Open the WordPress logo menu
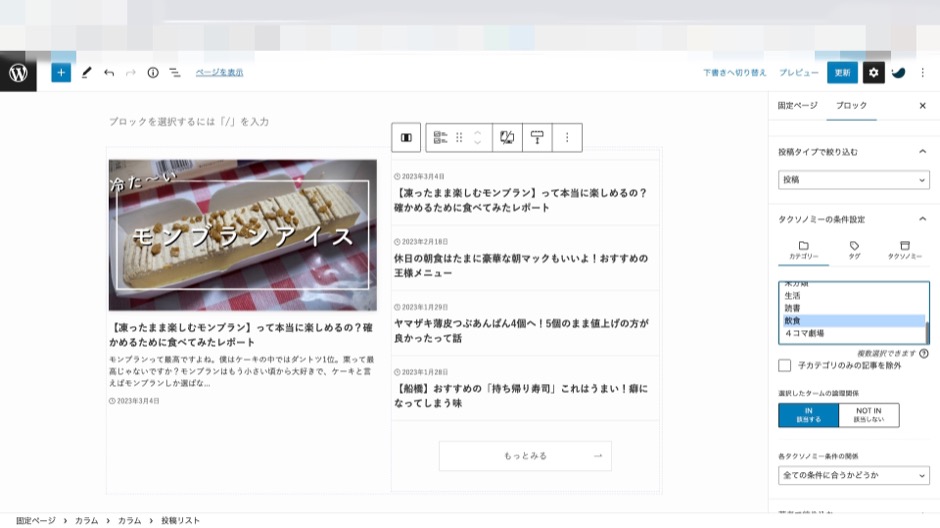 click(18, 73)
